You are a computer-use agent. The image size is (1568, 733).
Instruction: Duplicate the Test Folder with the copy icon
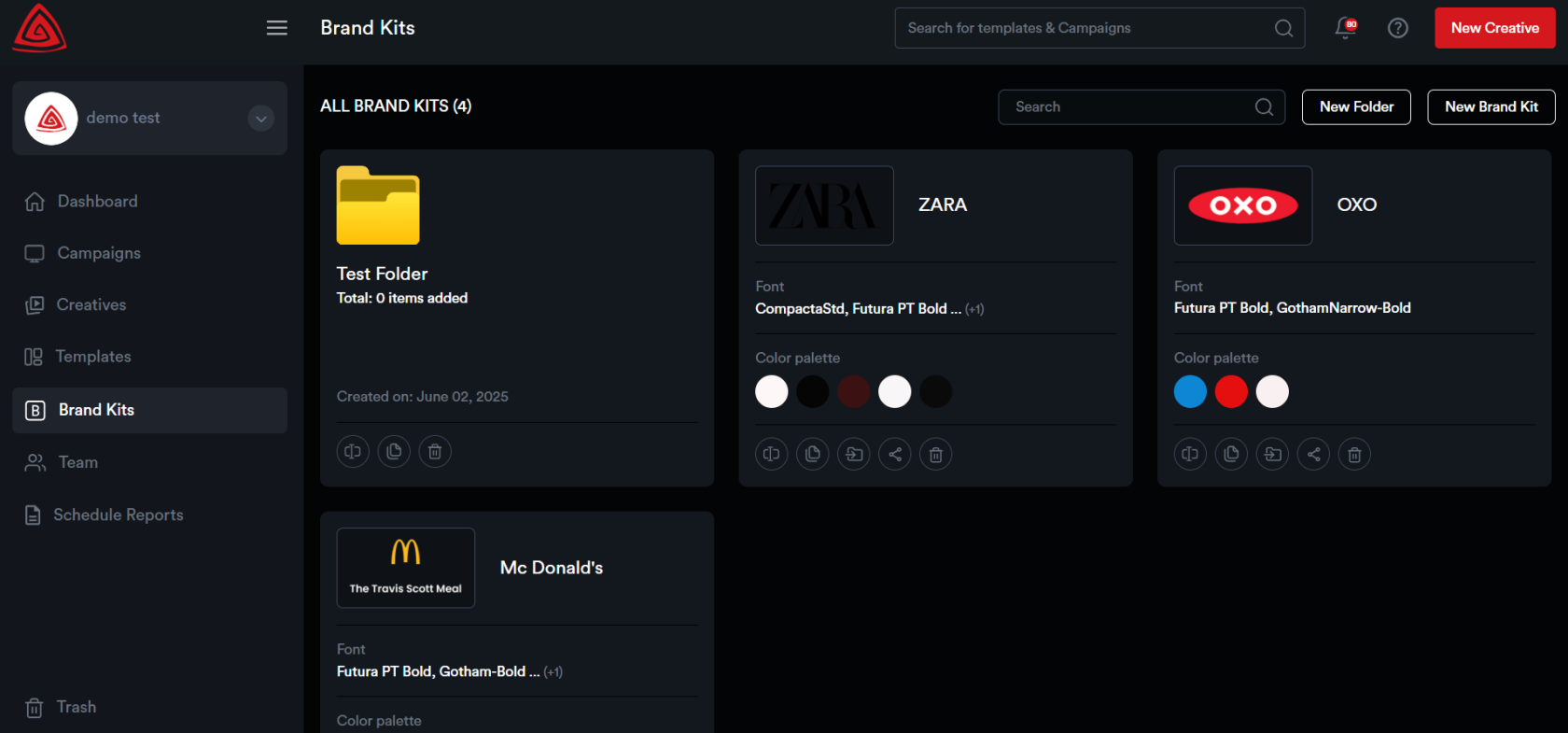tap(394, 452)
